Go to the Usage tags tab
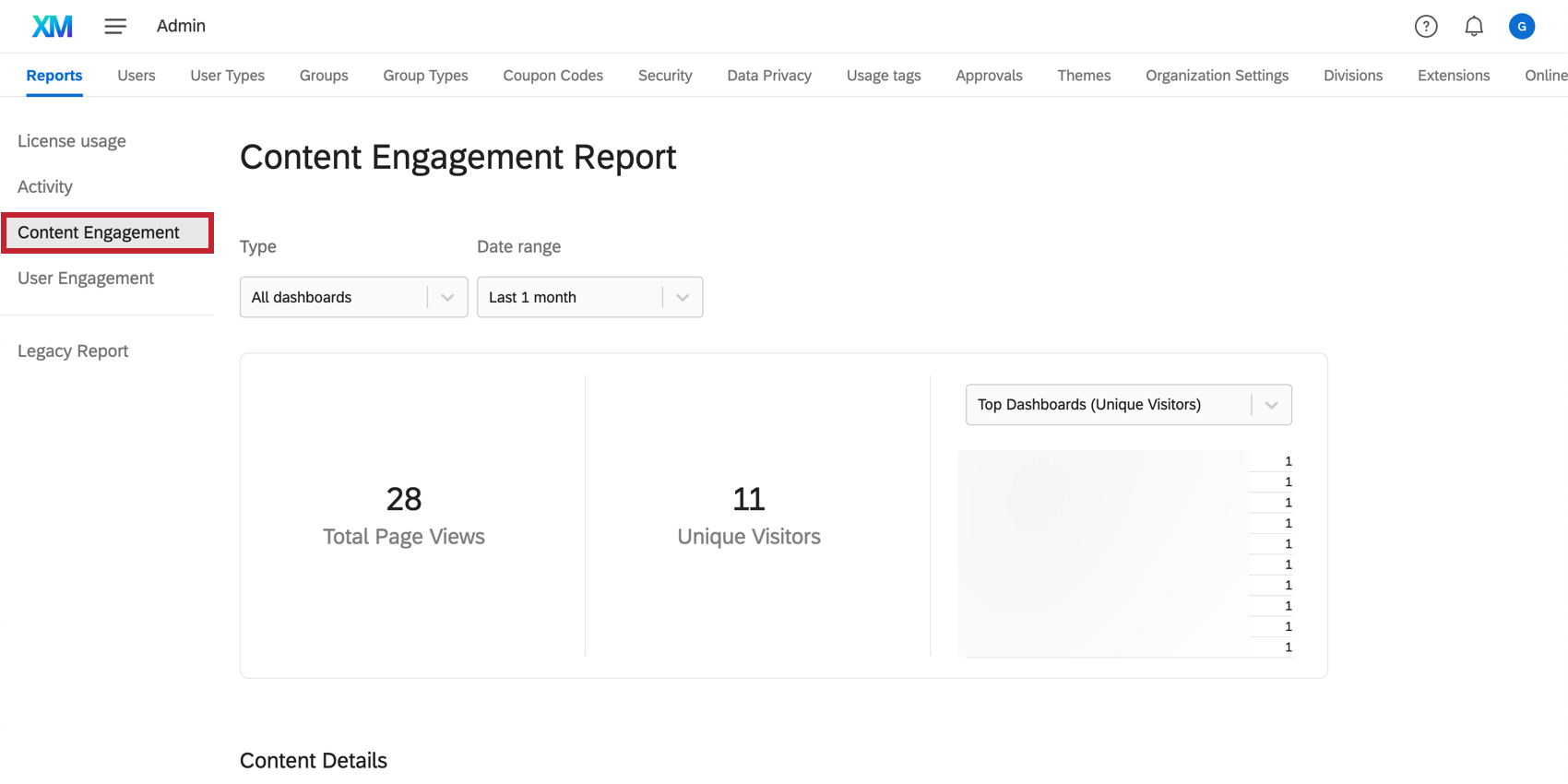Screen dimensions: 1568x784 point(884,76)
